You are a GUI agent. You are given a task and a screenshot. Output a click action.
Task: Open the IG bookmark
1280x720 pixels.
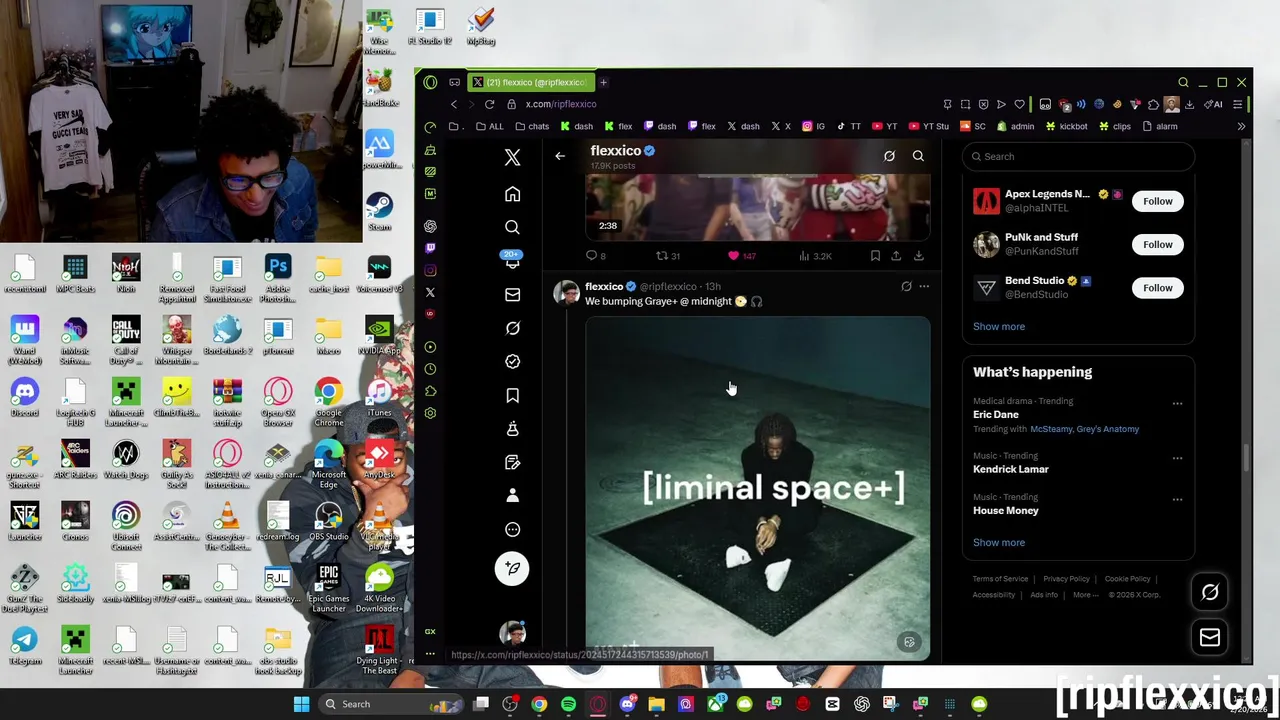click(x=813, y=127)
